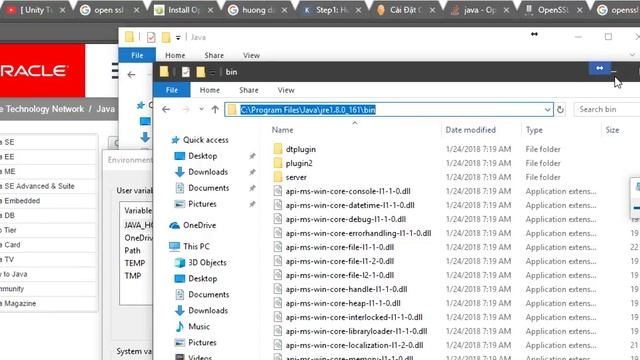Viewport: 640px width, 360px height.
Task: Sort by Name column header
Action: coord(282,130)
